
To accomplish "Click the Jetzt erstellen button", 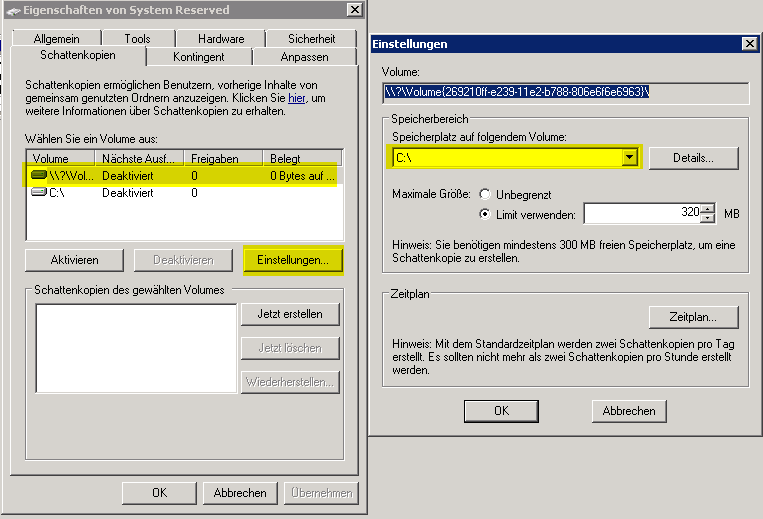I will [290, 314].
